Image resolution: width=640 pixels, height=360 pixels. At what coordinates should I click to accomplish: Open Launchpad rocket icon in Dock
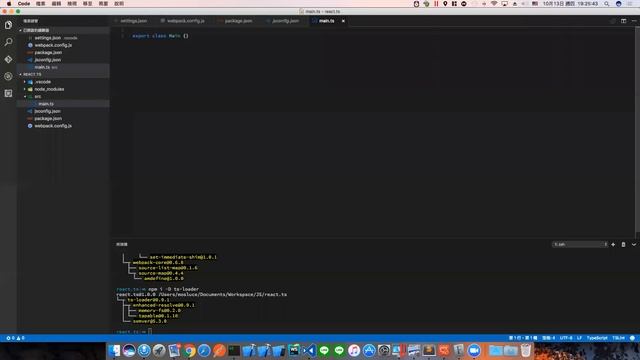[x=159, y=350]
